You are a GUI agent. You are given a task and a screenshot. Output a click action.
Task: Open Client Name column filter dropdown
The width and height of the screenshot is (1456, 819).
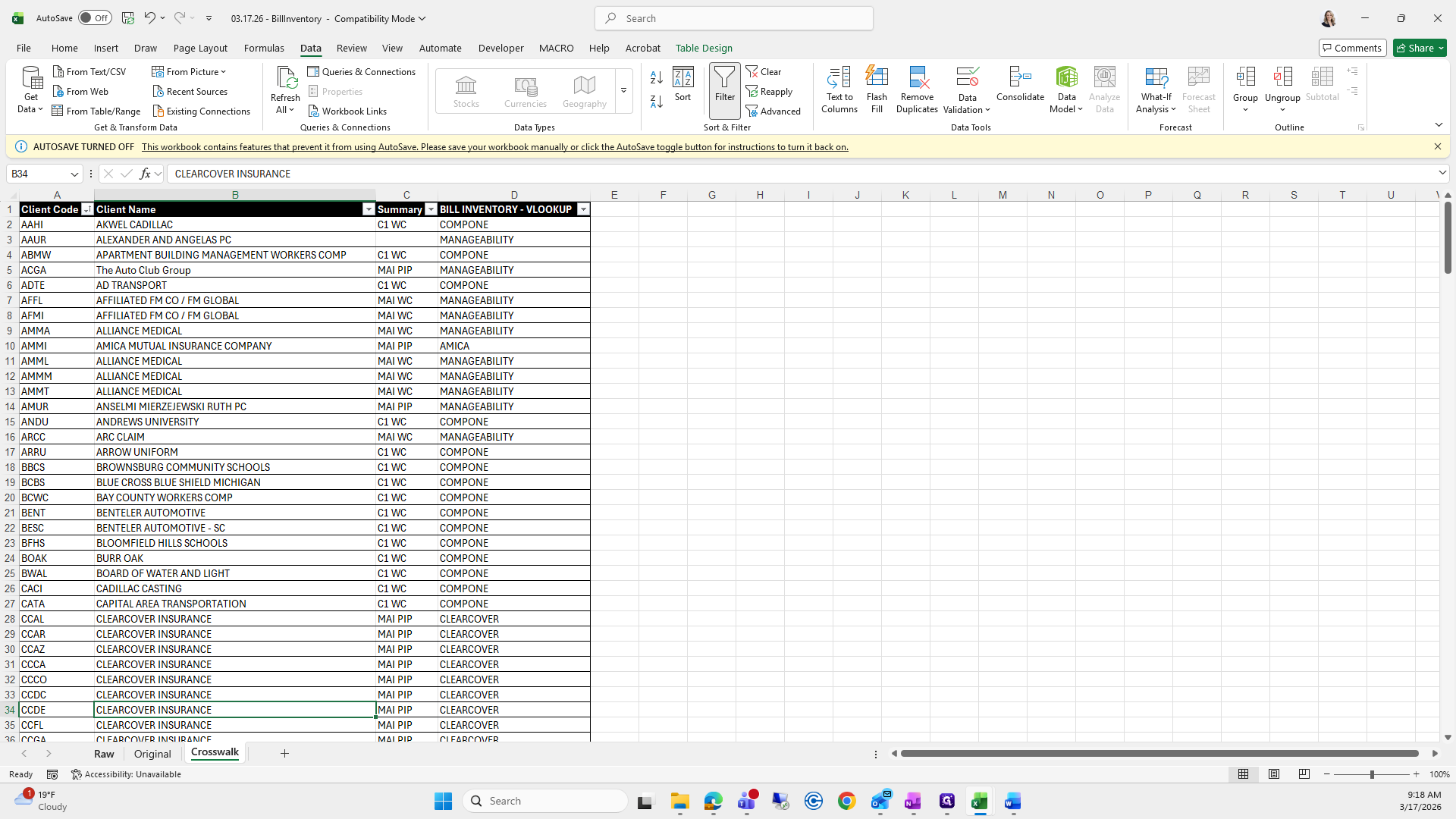[x=369, y=209]
